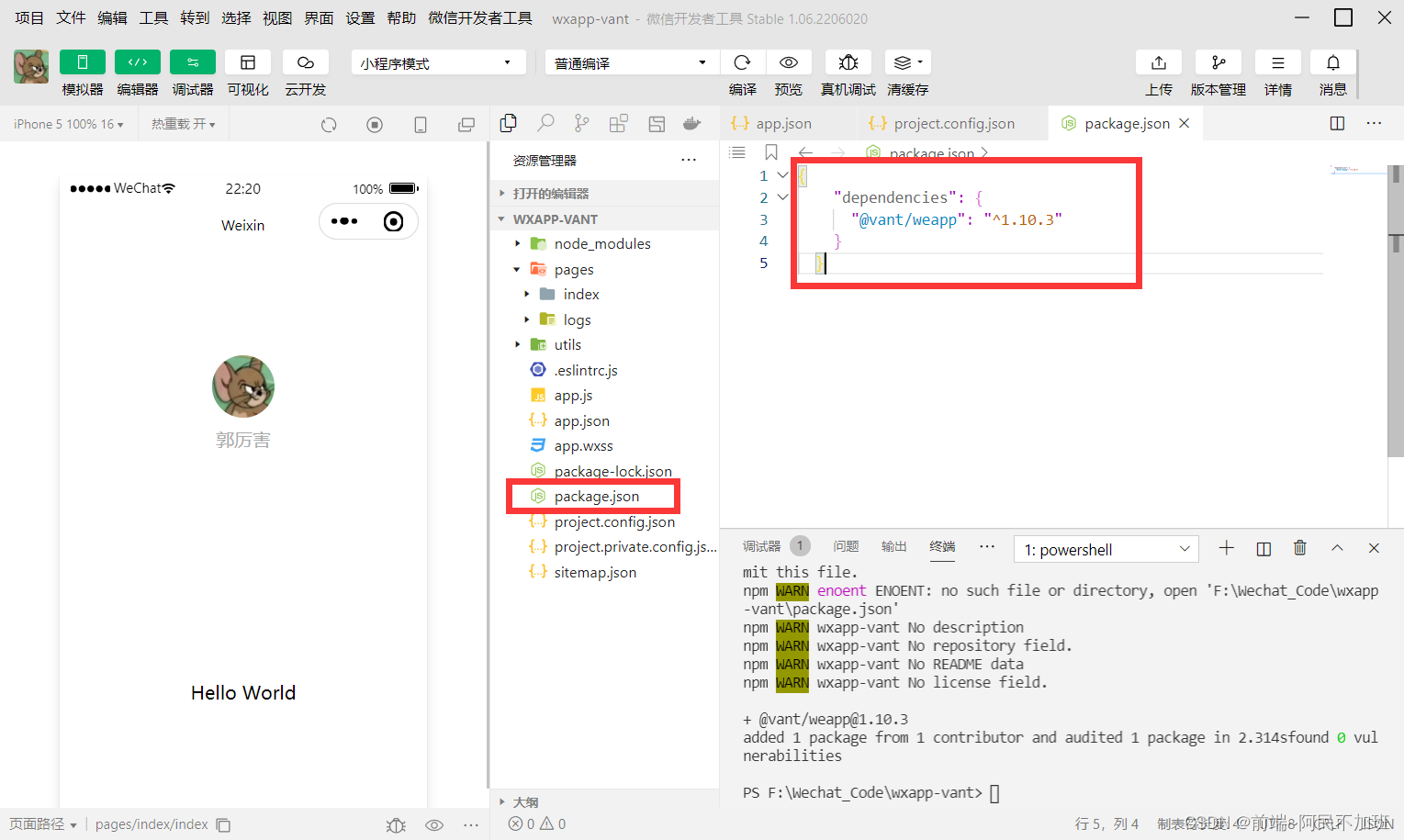Maximize the terminal panel chevron
The image size is (1404, 840).
[x=1337, y=548]
